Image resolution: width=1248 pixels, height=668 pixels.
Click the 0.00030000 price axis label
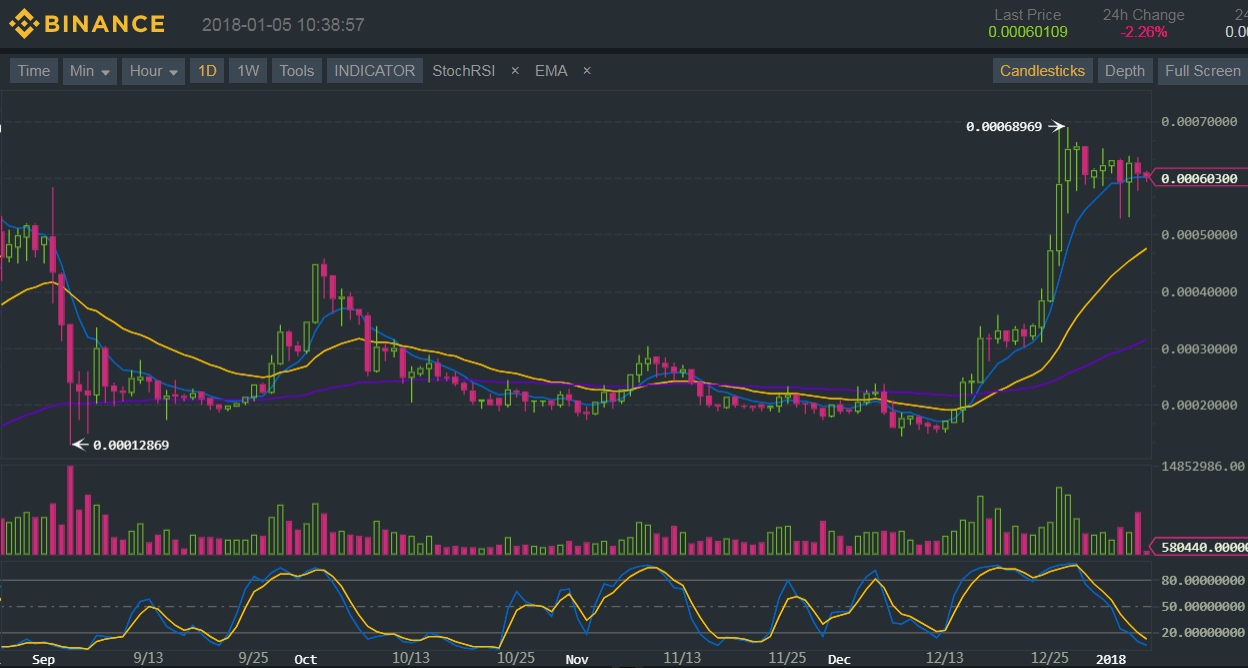[x=1199, y=349]
